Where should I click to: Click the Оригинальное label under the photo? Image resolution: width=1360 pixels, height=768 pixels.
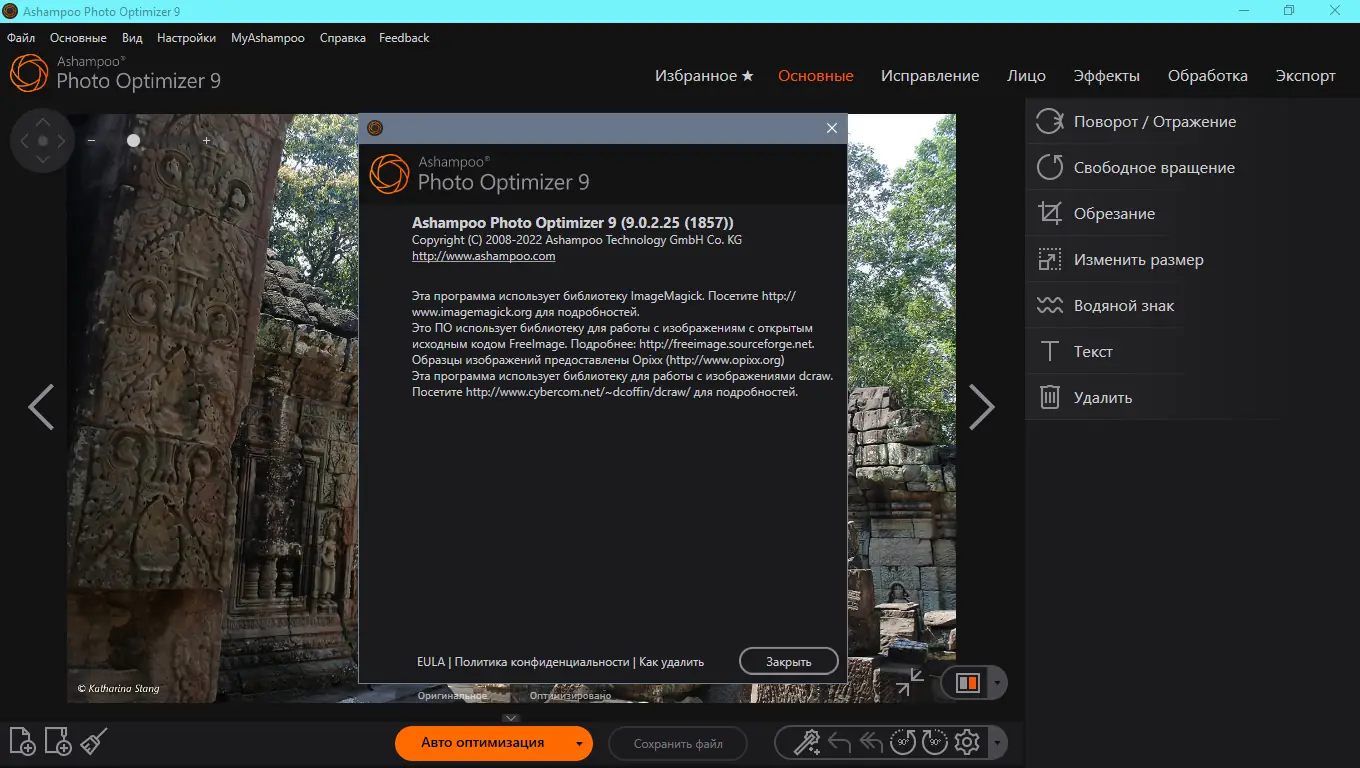(452, 695)
